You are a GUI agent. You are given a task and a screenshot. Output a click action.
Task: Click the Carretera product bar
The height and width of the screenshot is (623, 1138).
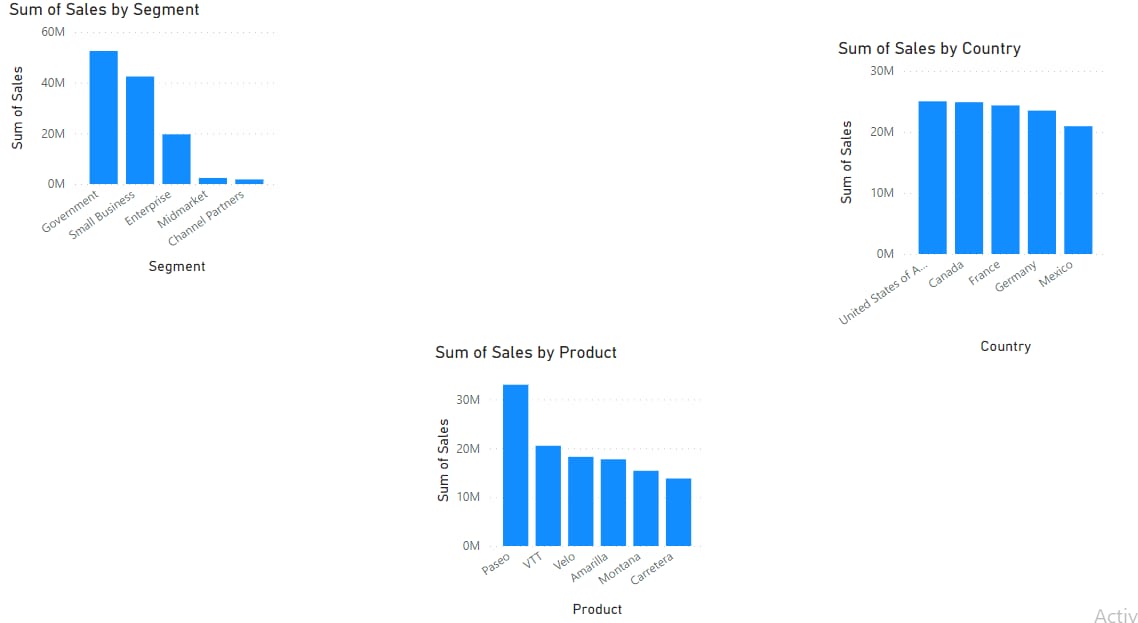[x=678, y=512]
